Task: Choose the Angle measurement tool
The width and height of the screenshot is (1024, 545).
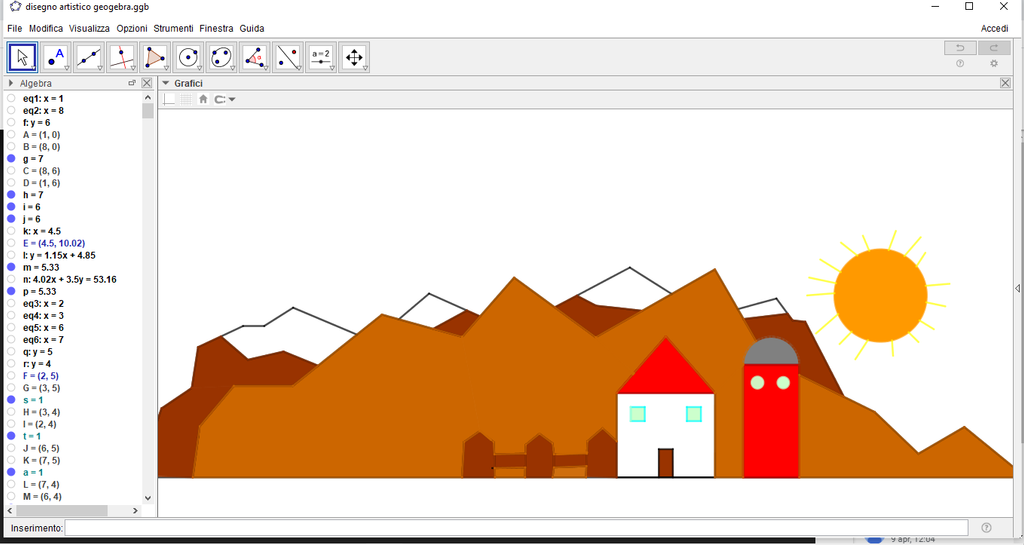Action: (254, 58)
